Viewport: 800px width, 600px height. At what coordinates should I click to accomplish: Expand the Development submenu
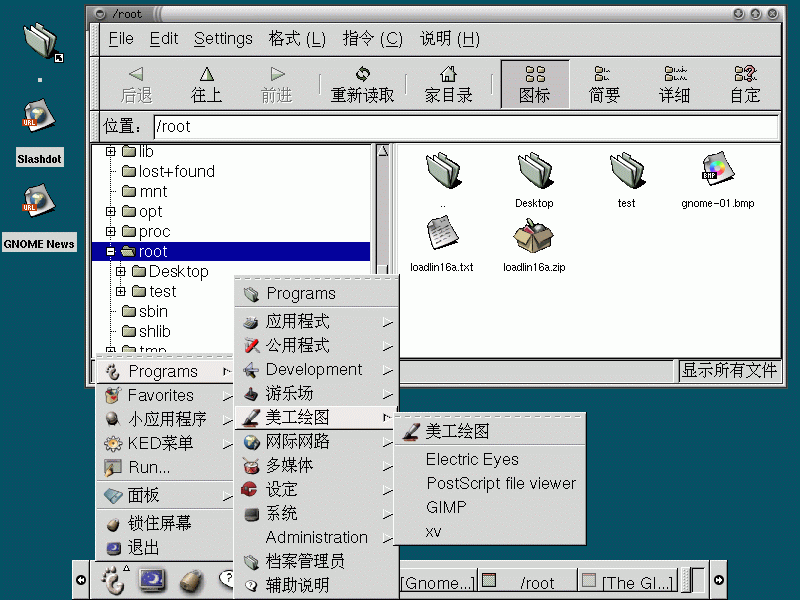pyautogui.click(x=316, y=369)
